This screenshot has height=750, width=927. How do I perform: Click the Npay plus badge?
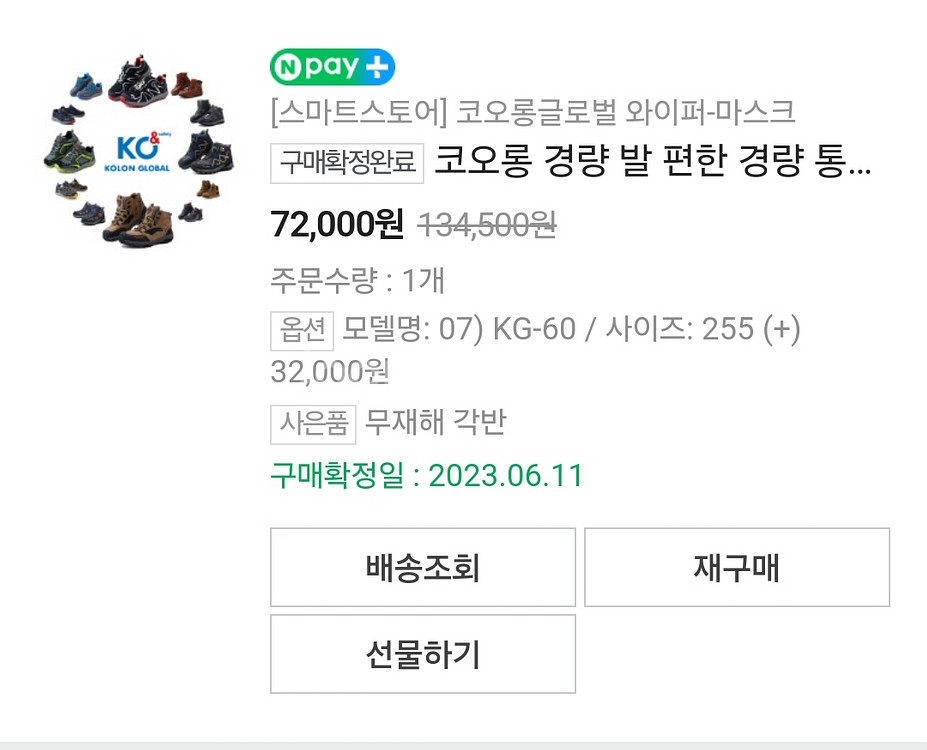pyautogui.click(x=332, y=67)
